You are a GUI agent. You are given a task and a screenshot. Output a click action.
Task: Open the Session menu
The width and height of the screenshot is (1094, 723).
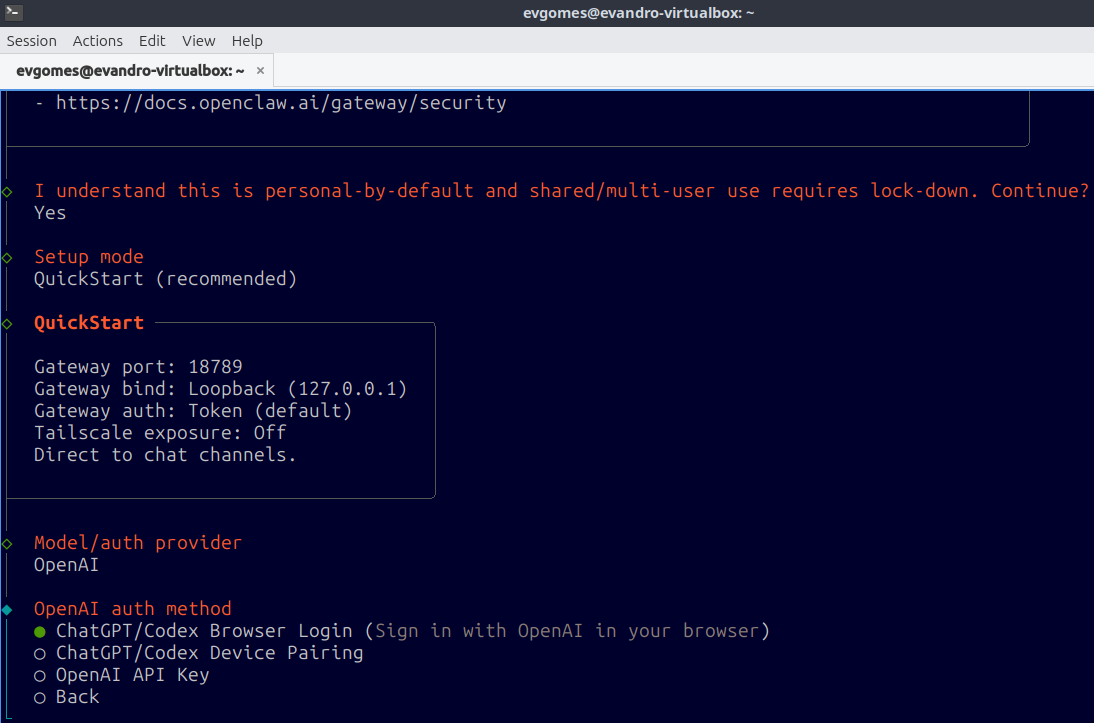(31, 40)
